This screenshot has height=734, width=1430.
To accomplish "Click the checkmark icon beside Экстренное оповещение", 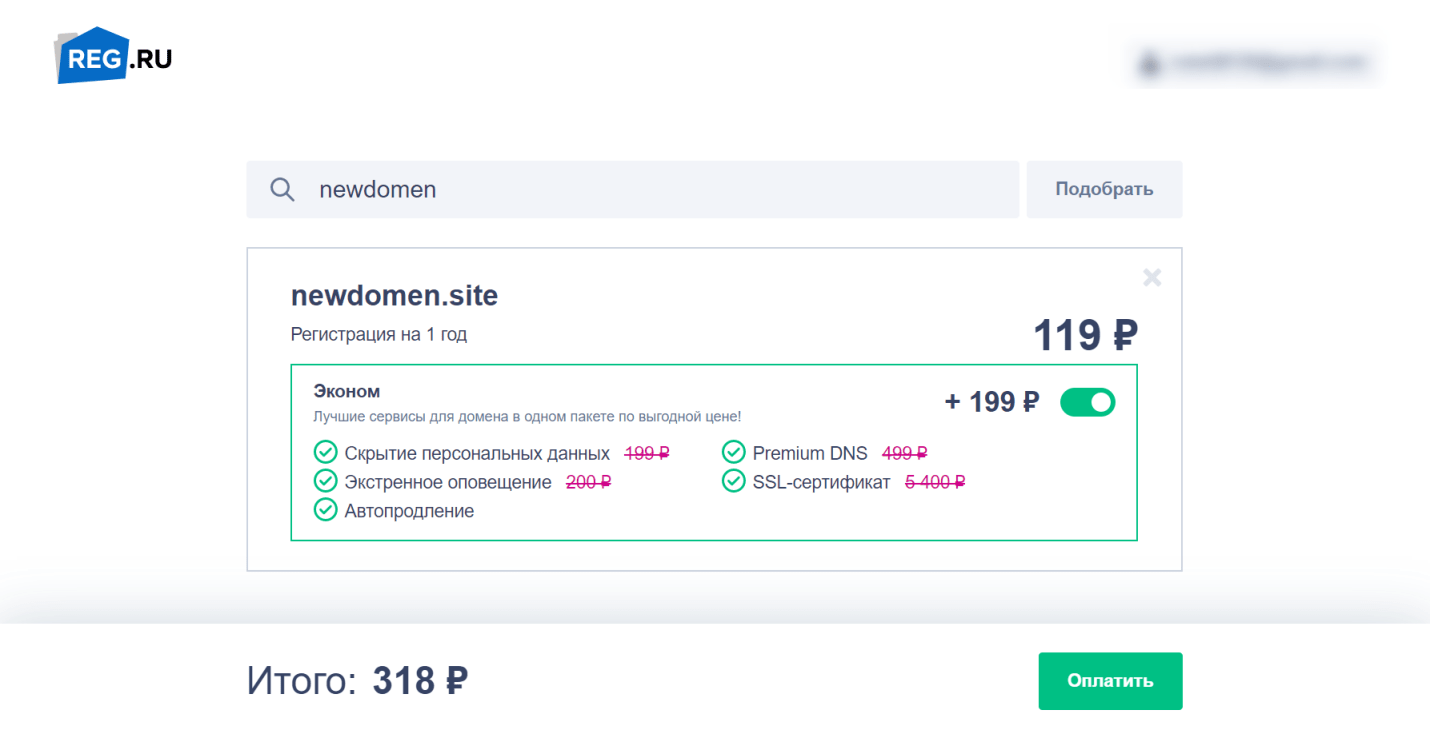I will pos(325,482).
